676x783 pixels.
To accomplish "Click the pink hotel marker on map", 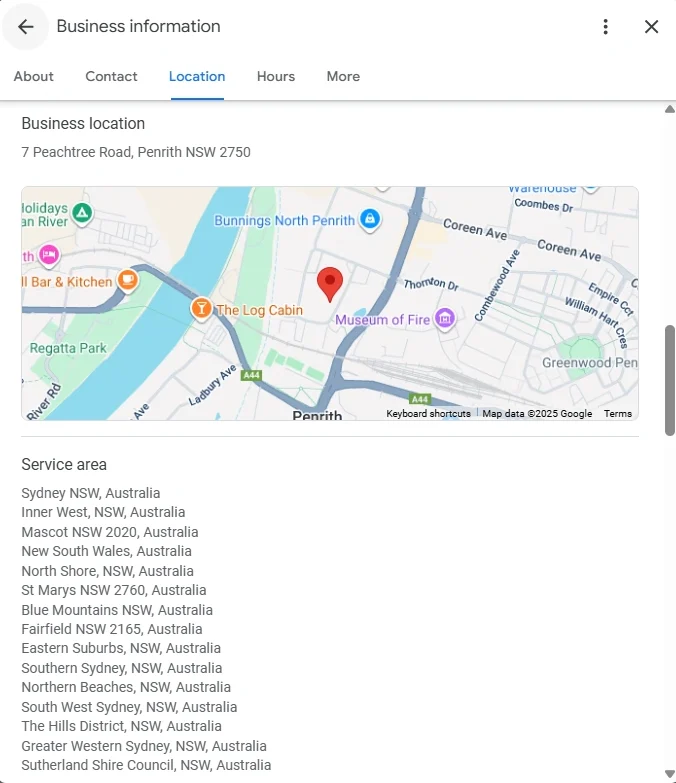I will [49, 255].
